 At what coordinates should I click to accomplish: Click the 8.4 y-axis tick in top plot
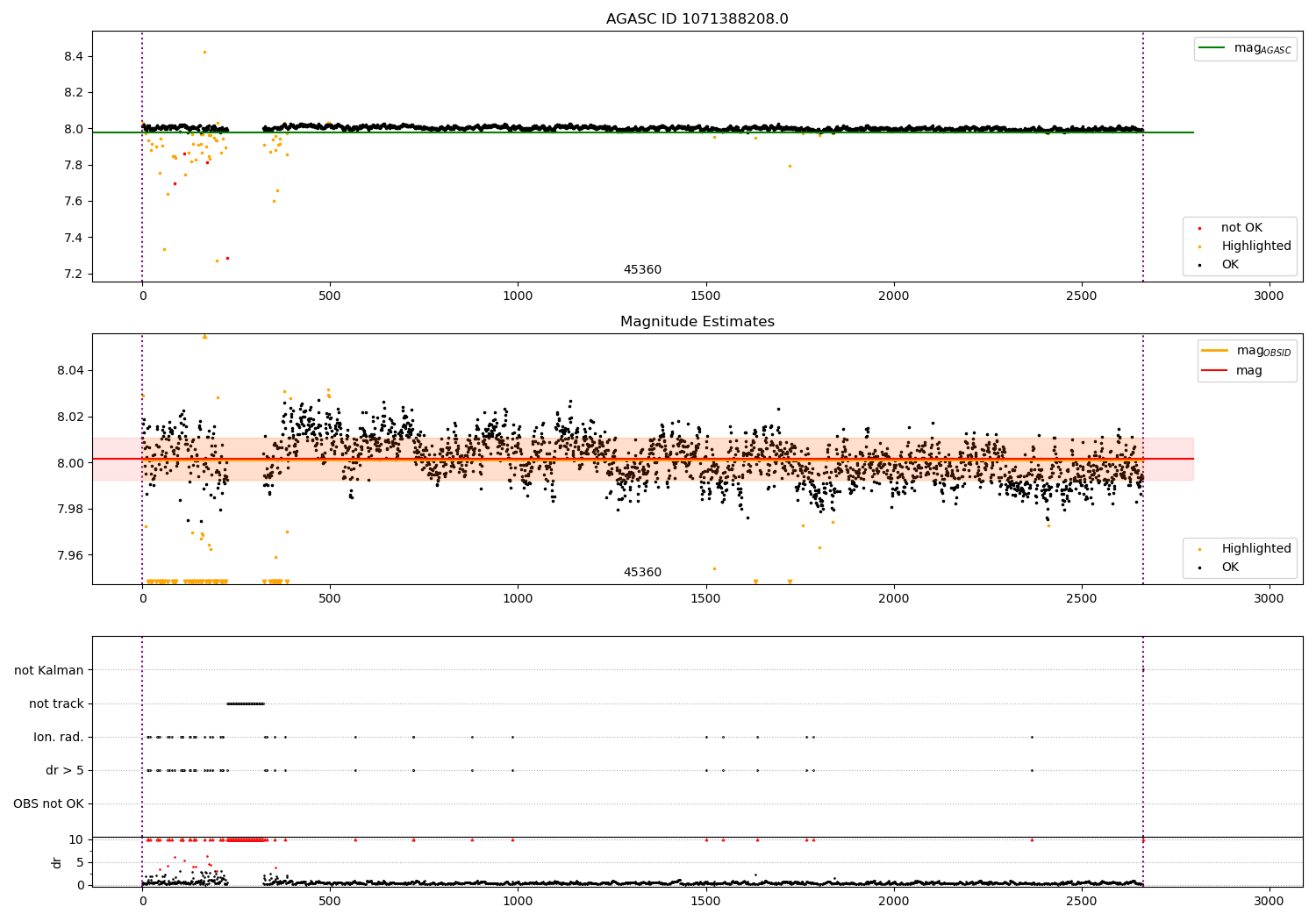(74, 56)
